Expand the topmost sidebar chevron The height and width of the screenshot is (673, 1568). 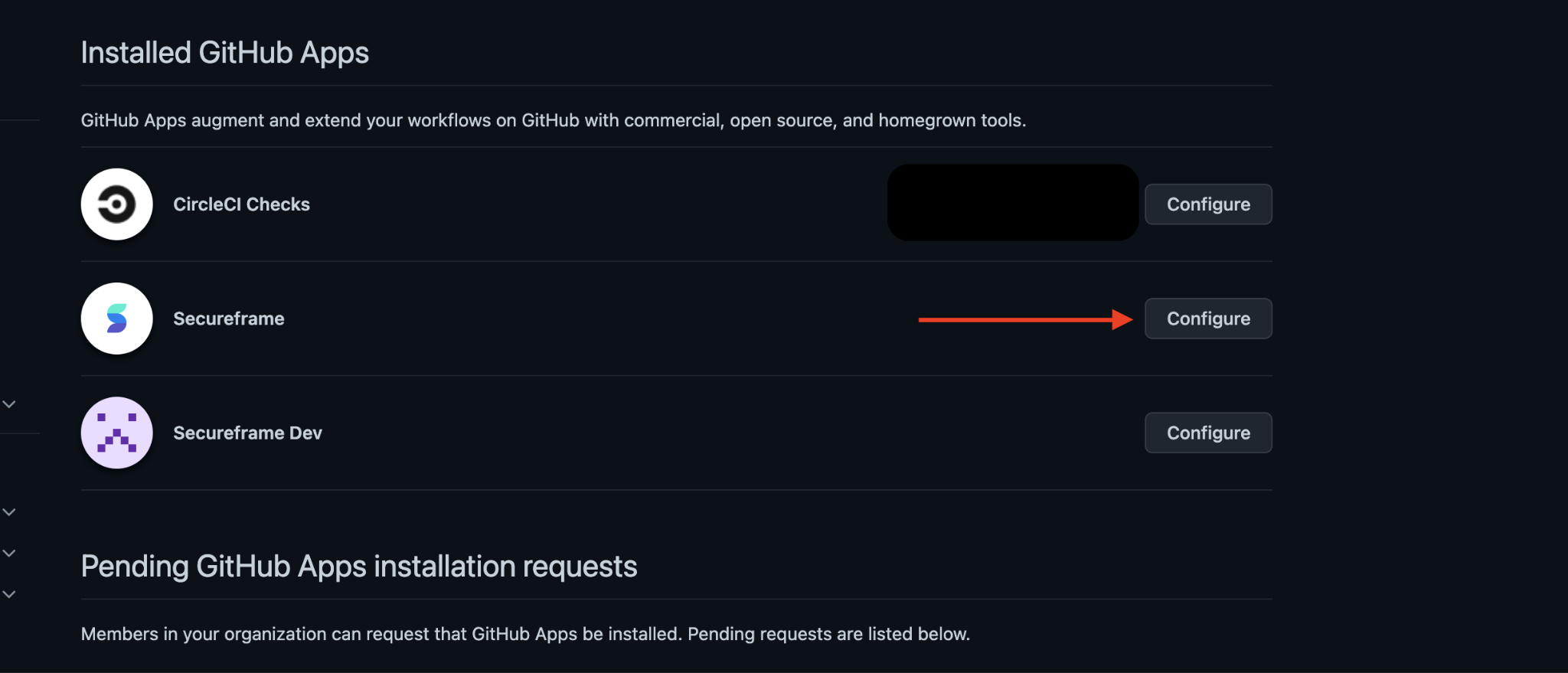click(9, 404)
